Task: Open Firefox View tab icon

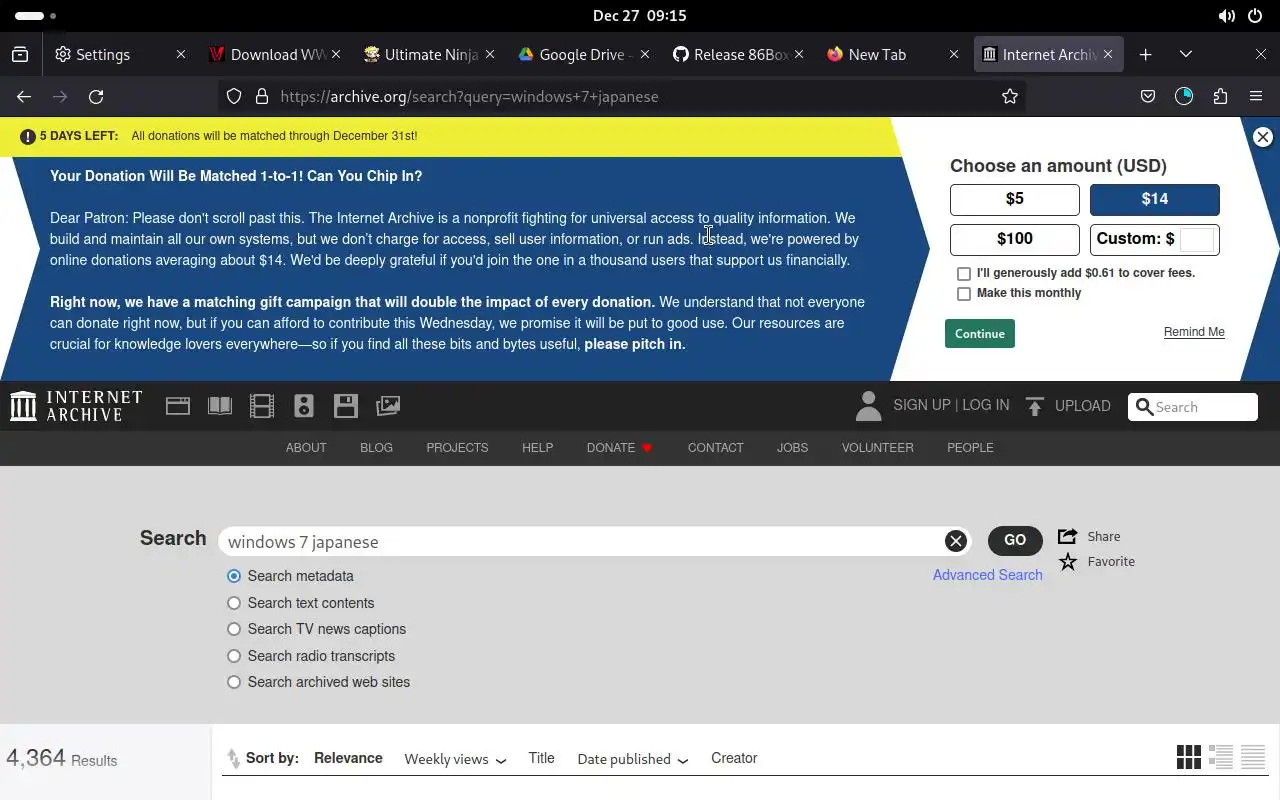Action: 20,54
